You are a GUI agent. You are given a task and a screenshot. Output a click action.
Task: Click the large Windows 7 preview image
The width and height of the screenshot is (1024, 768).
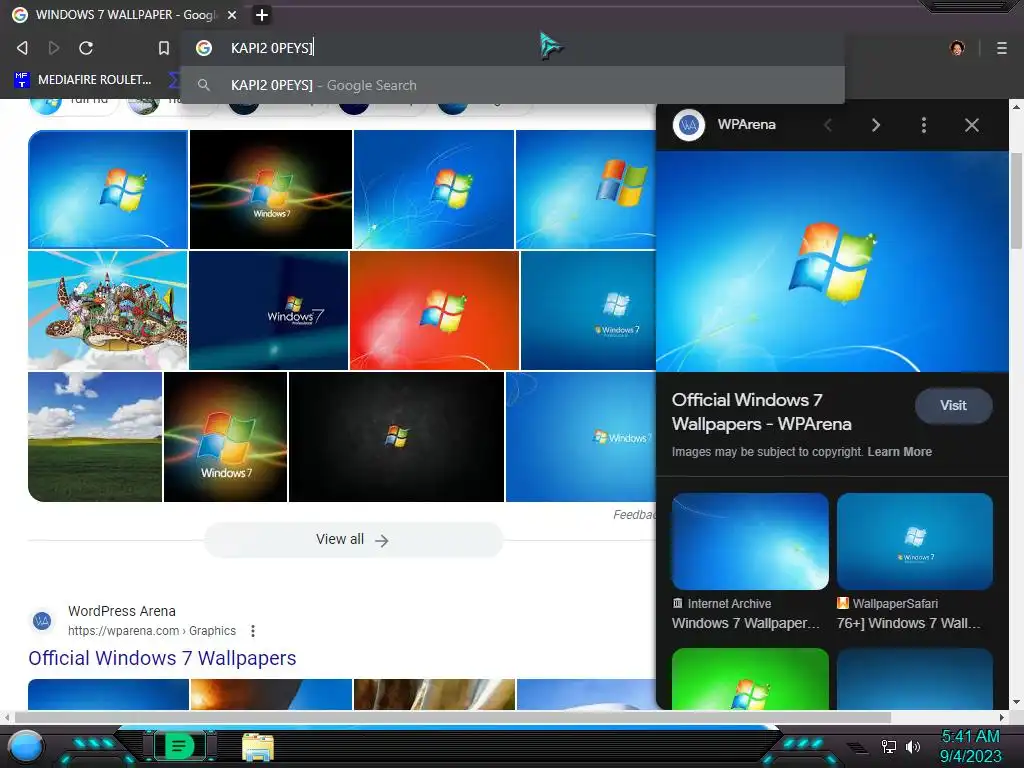[x=832, y=261]
